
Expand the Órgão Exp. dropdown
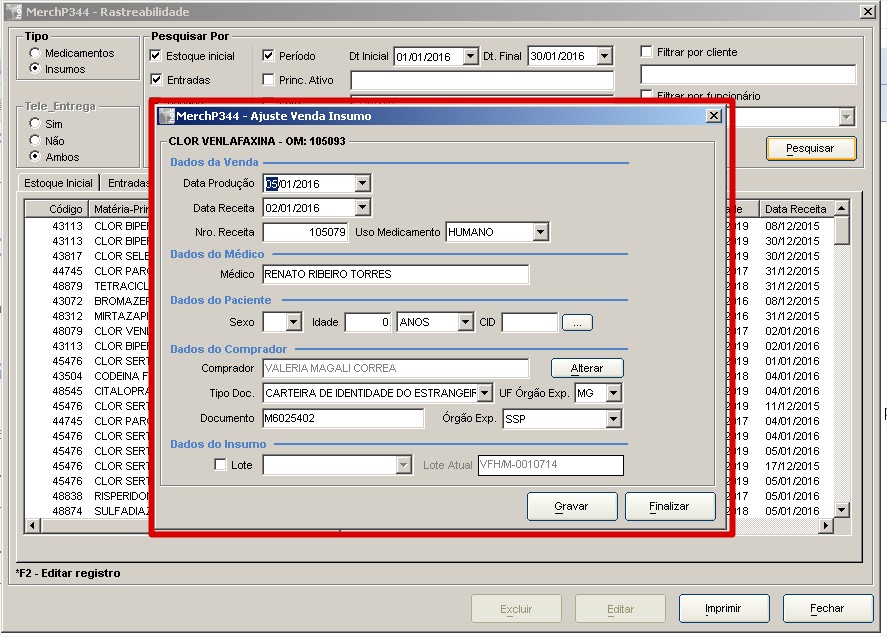613,419
